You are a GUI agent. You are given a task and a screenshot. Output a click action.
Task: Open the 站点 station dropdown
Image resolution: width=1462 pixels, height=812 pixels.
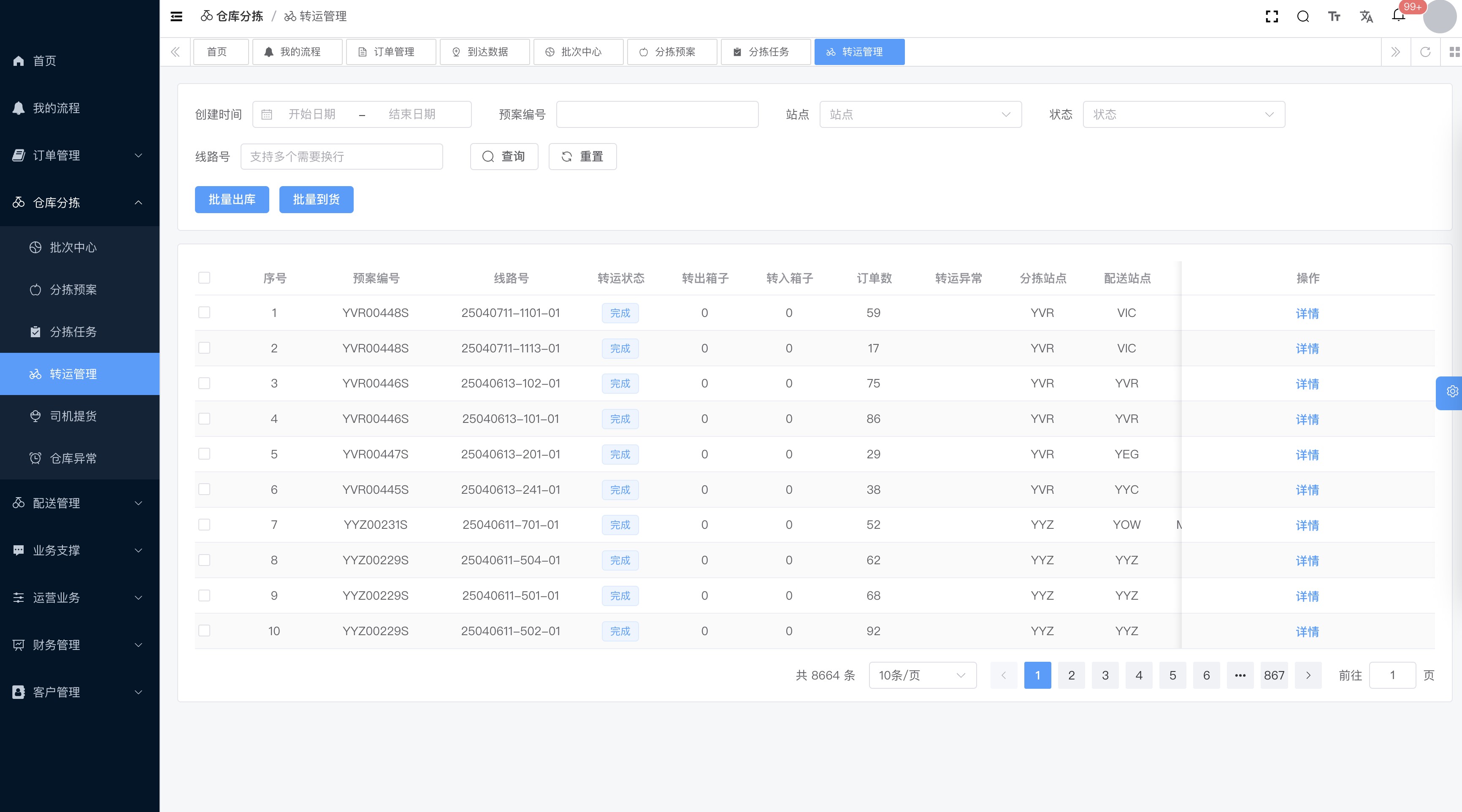coord(920,115)
